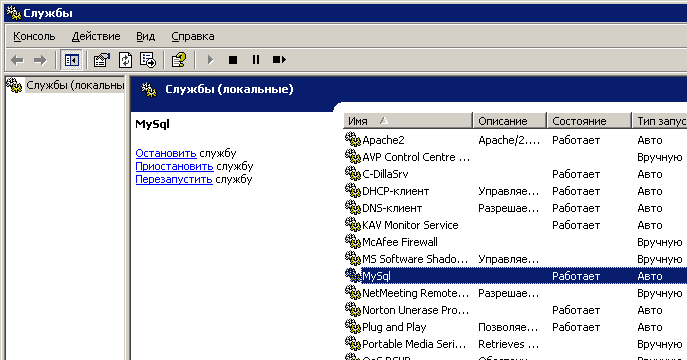
Task: Select Службы (локальные) tree node
Action: 75,85
